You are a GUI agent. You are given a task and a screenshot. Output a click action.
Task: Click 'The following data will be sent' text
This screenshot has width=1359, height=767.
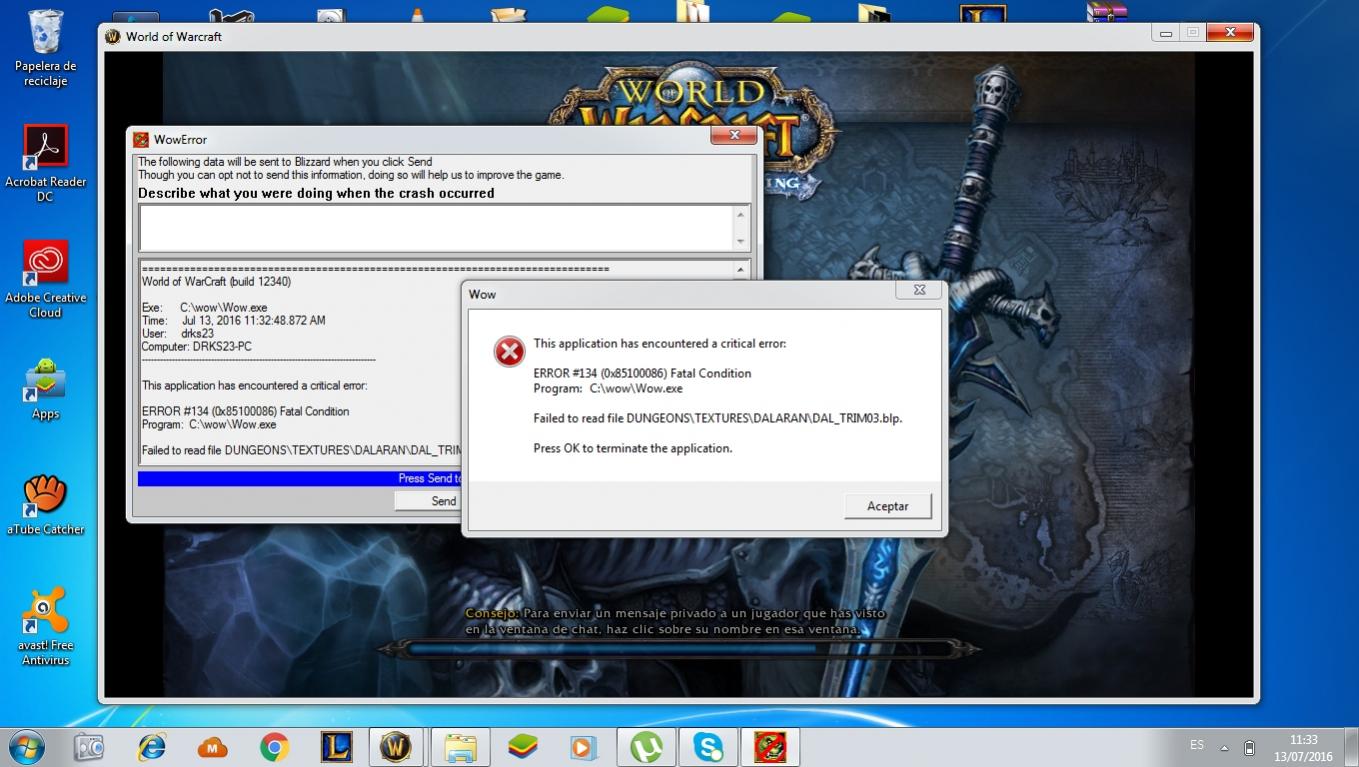click(x=285, y=162)
